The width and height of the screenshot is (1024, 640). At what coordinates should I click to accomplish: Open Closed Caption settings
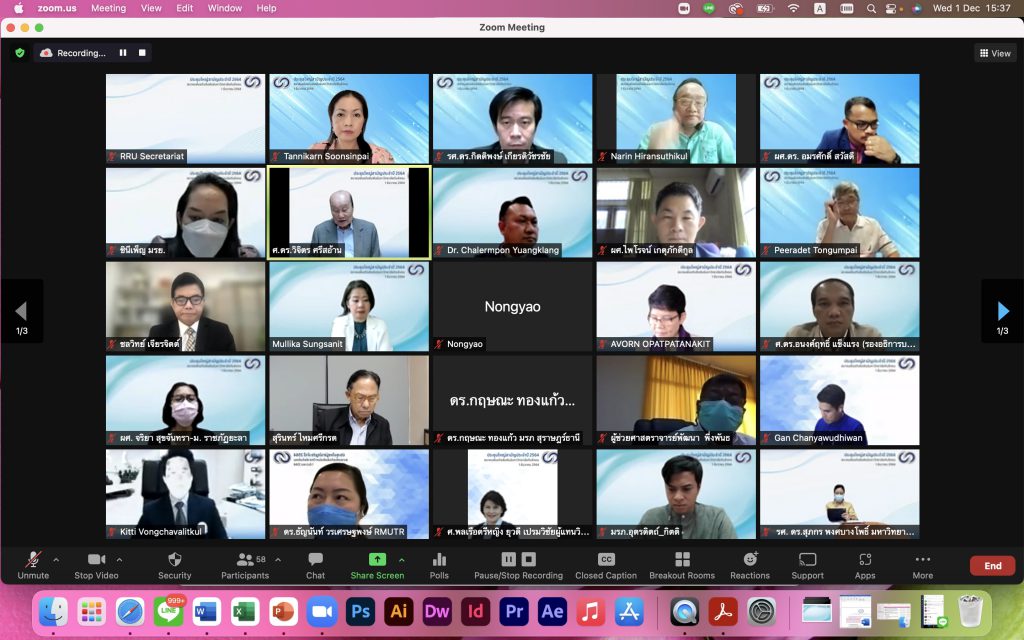point(606,566)
